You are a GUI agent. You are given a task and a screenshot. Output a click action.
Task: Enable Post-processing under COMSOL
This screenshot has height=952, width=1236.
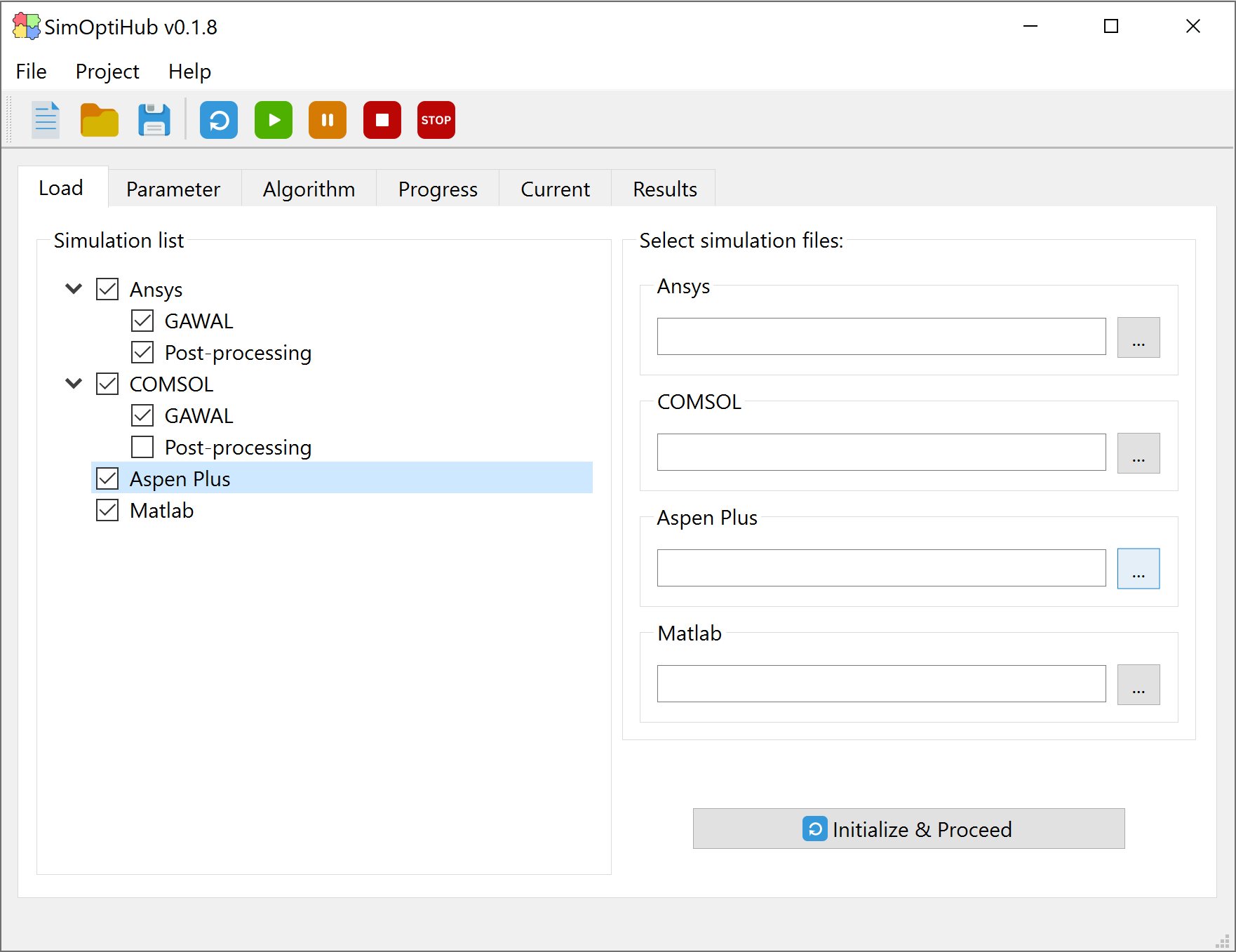point(142,447)
